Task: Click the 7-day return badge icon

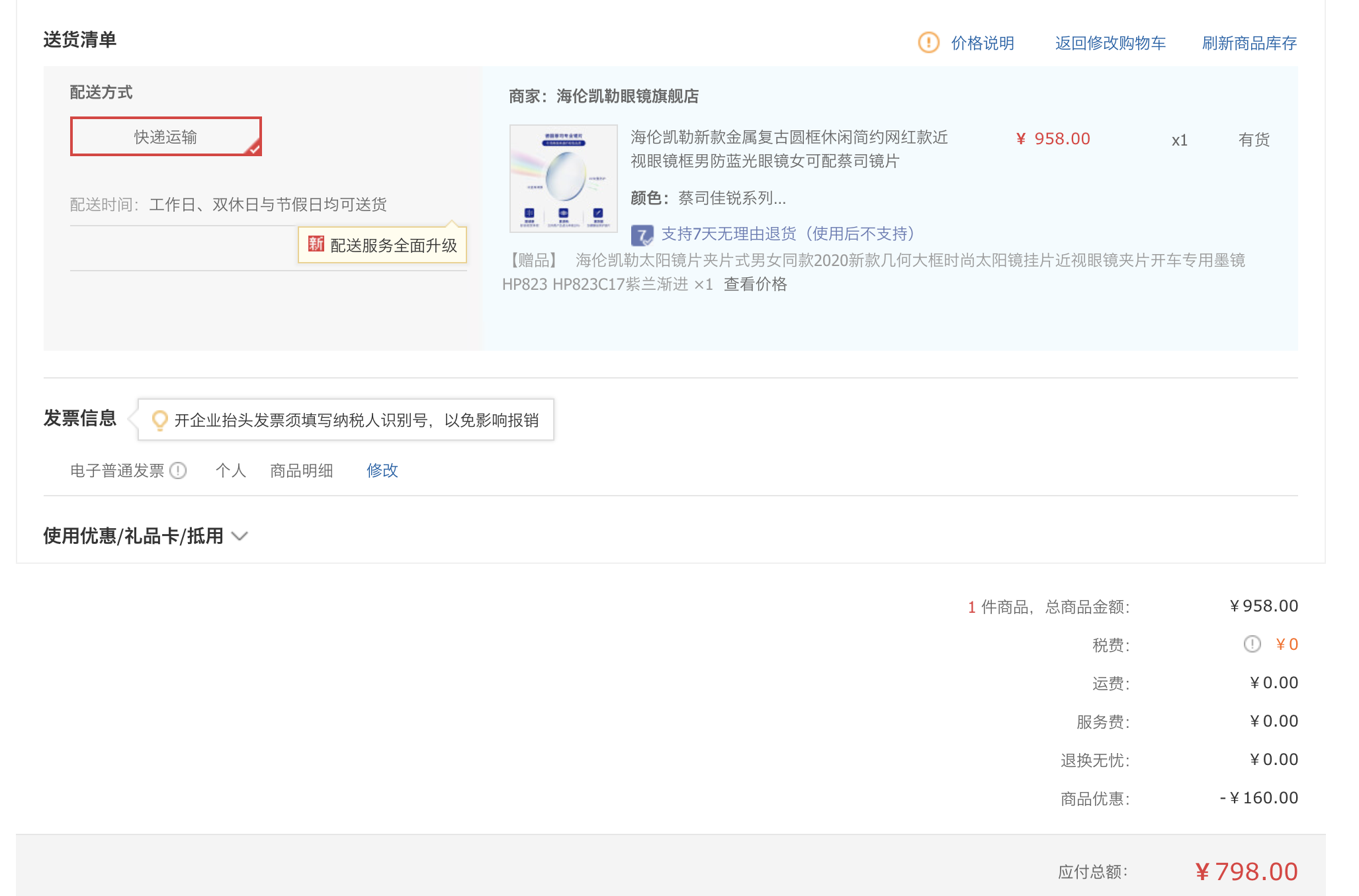Action: pos(642,235)
